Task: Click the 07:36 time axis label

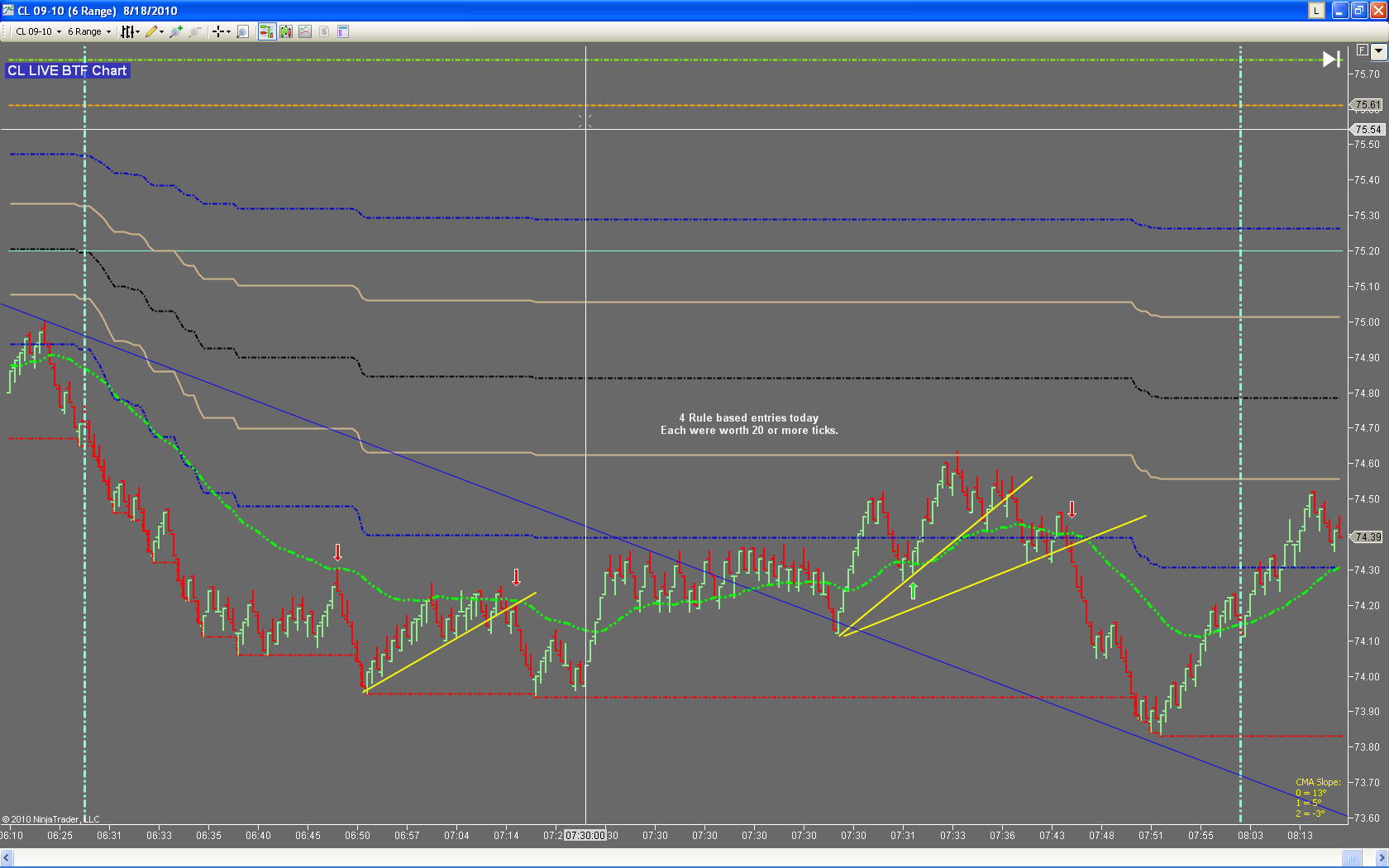Action: click(x=1002, y=836)
